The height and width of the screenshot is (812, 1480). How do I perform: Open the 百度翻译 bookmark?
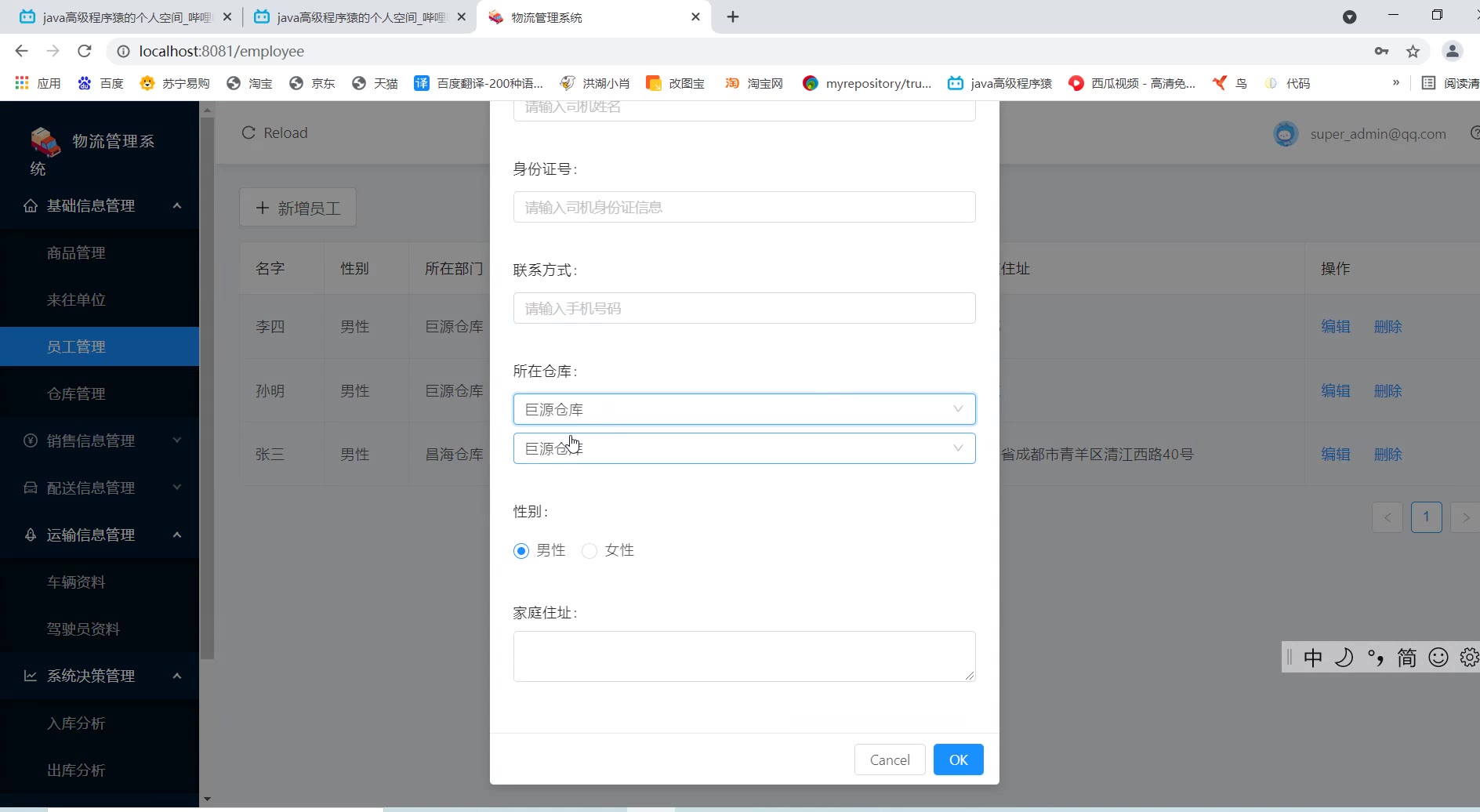479,83
